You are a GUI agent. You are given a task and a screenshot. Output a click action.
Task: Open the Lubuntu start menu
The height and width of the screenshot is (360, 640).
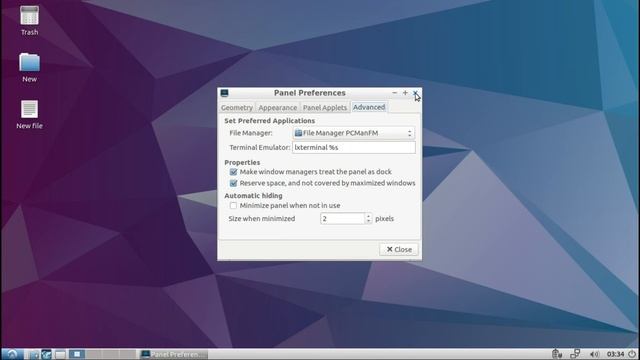[x=12, y=354]
